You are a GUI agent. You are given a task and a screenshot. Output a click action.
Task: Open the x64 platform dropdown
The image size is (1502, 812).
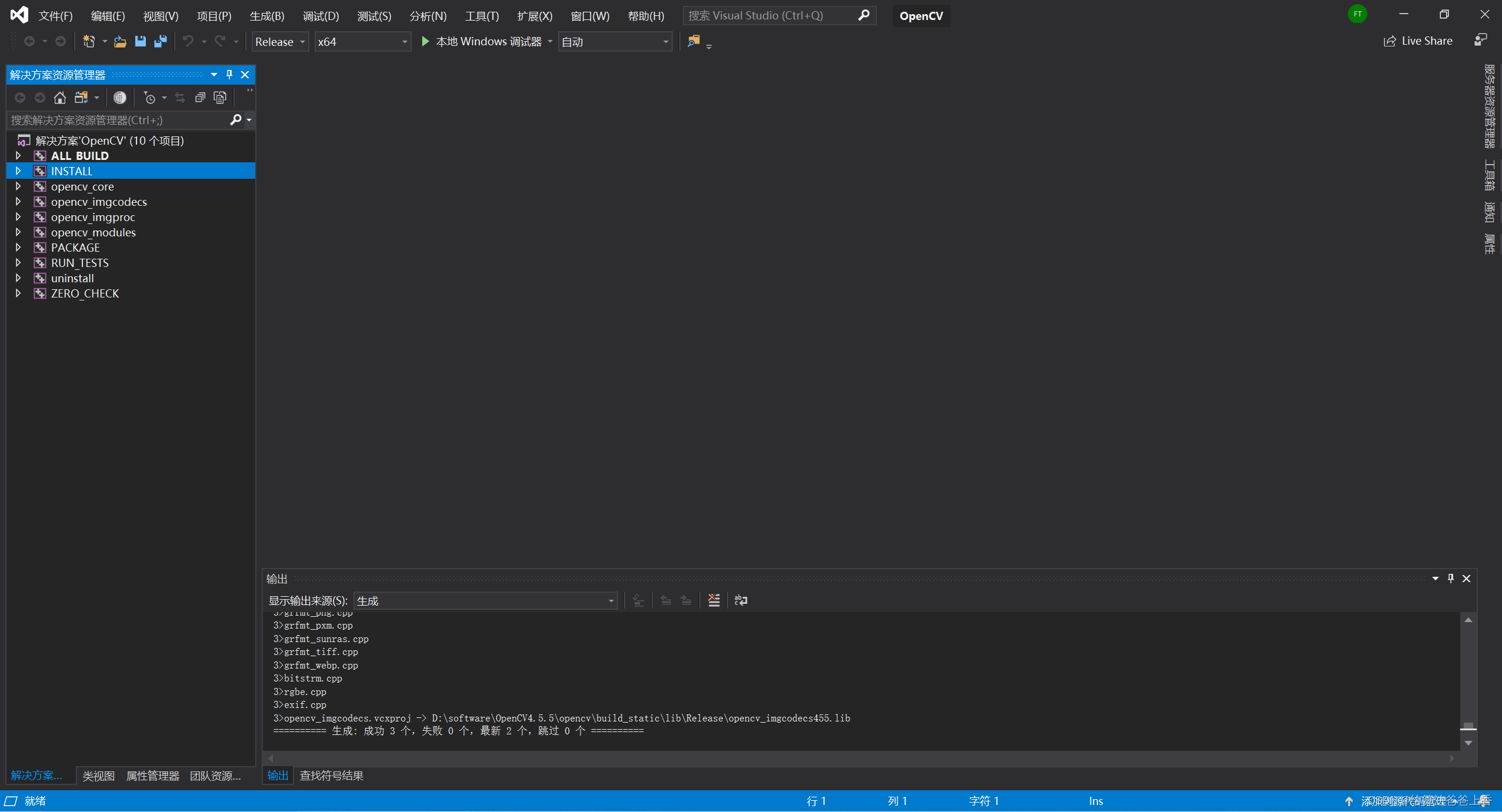tap(362, 42)
